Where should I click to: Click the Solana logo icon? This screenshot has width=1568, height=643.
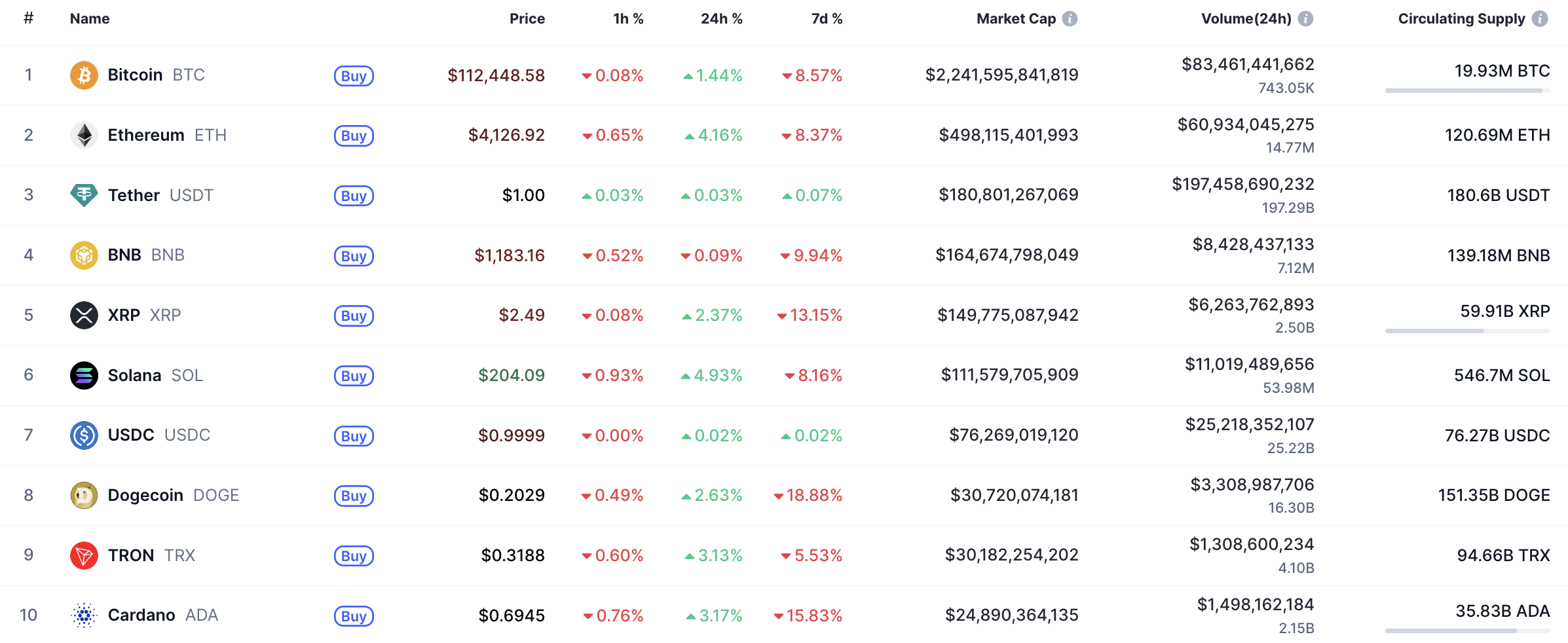pyautogui.click(x=84, y=375)
